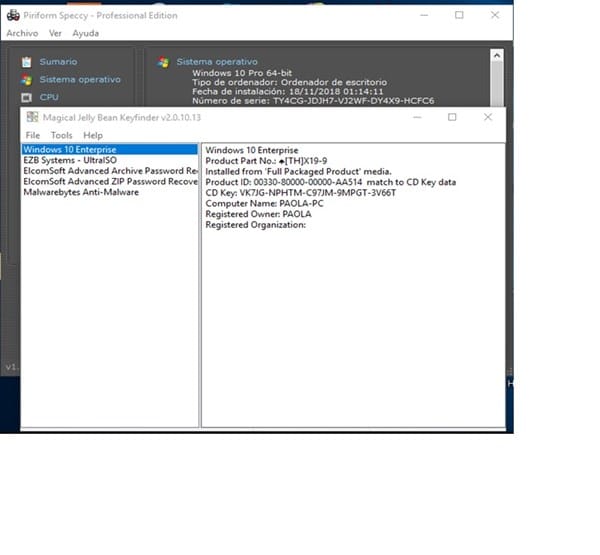Select ElcomSoft Advanced ZIP Password Recovery entry
600x555 pixels.
tap(110, 182)
